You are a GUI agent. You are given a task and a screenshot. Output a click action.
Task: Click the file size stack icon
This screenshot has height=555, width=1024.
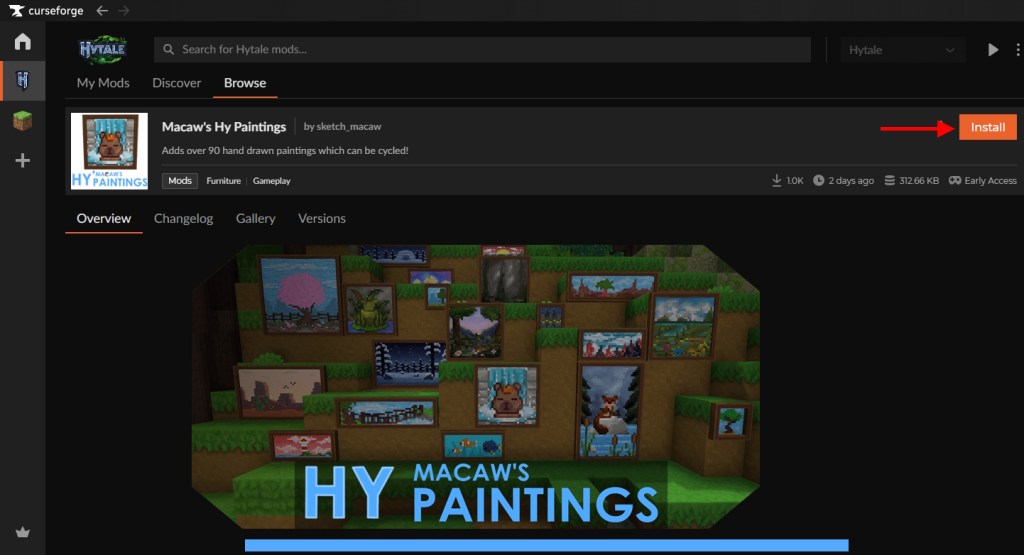point(889,180)
